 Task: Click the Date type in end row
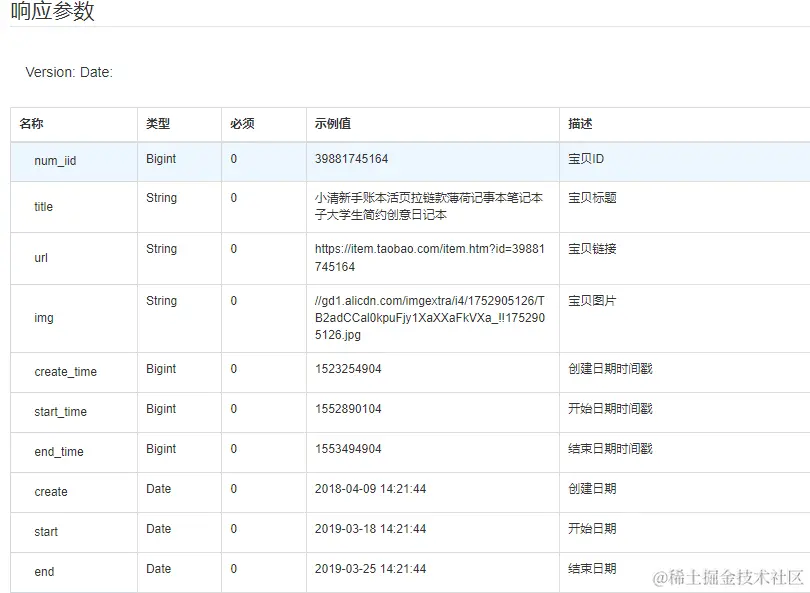(x=159, y=569)
